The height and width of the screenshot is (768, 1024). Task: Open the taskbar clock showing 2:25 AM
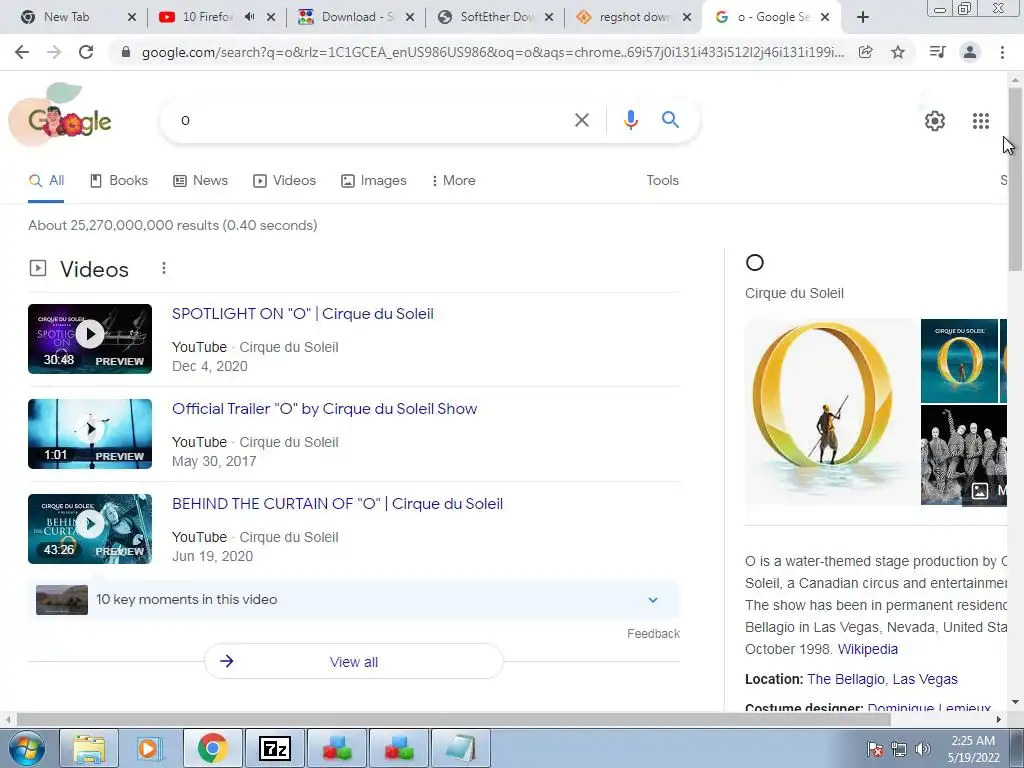coord(973,749)
